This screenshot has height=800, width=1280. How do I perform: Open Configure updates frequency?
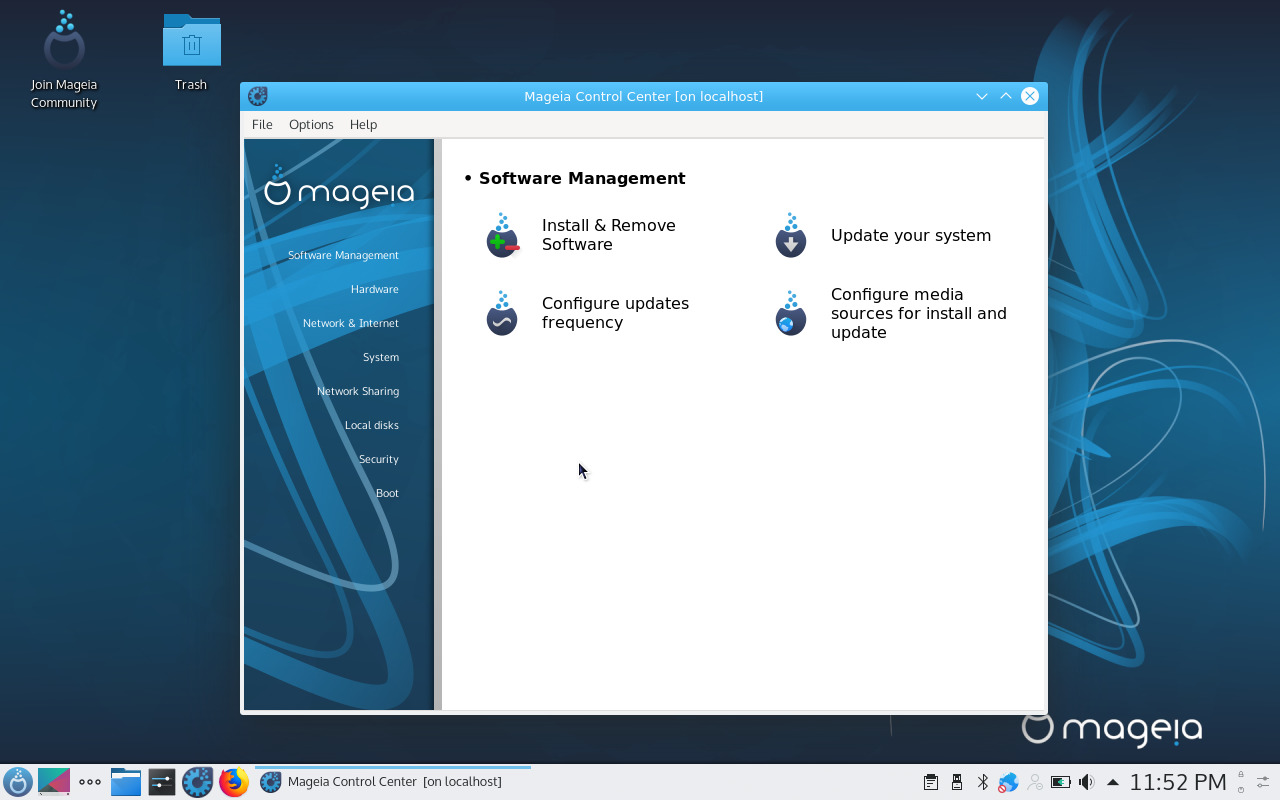[x=615, y=312]
